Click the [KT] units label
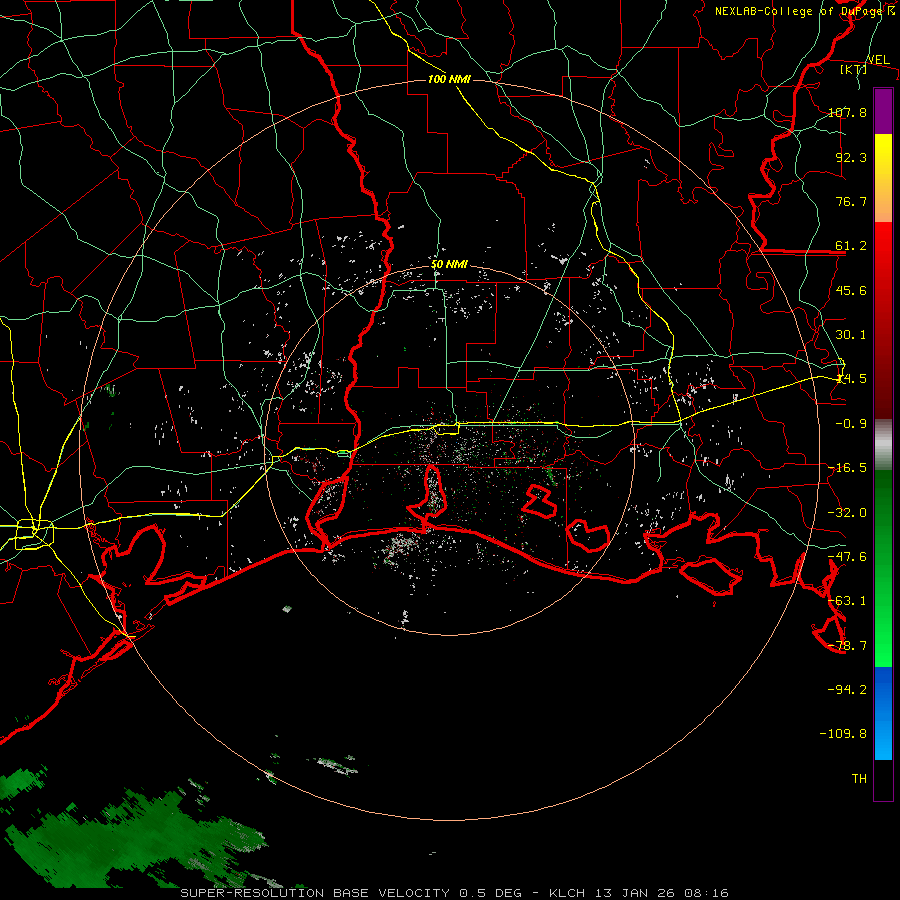Viewport: 900px width, 900px height. pos(853,69)
